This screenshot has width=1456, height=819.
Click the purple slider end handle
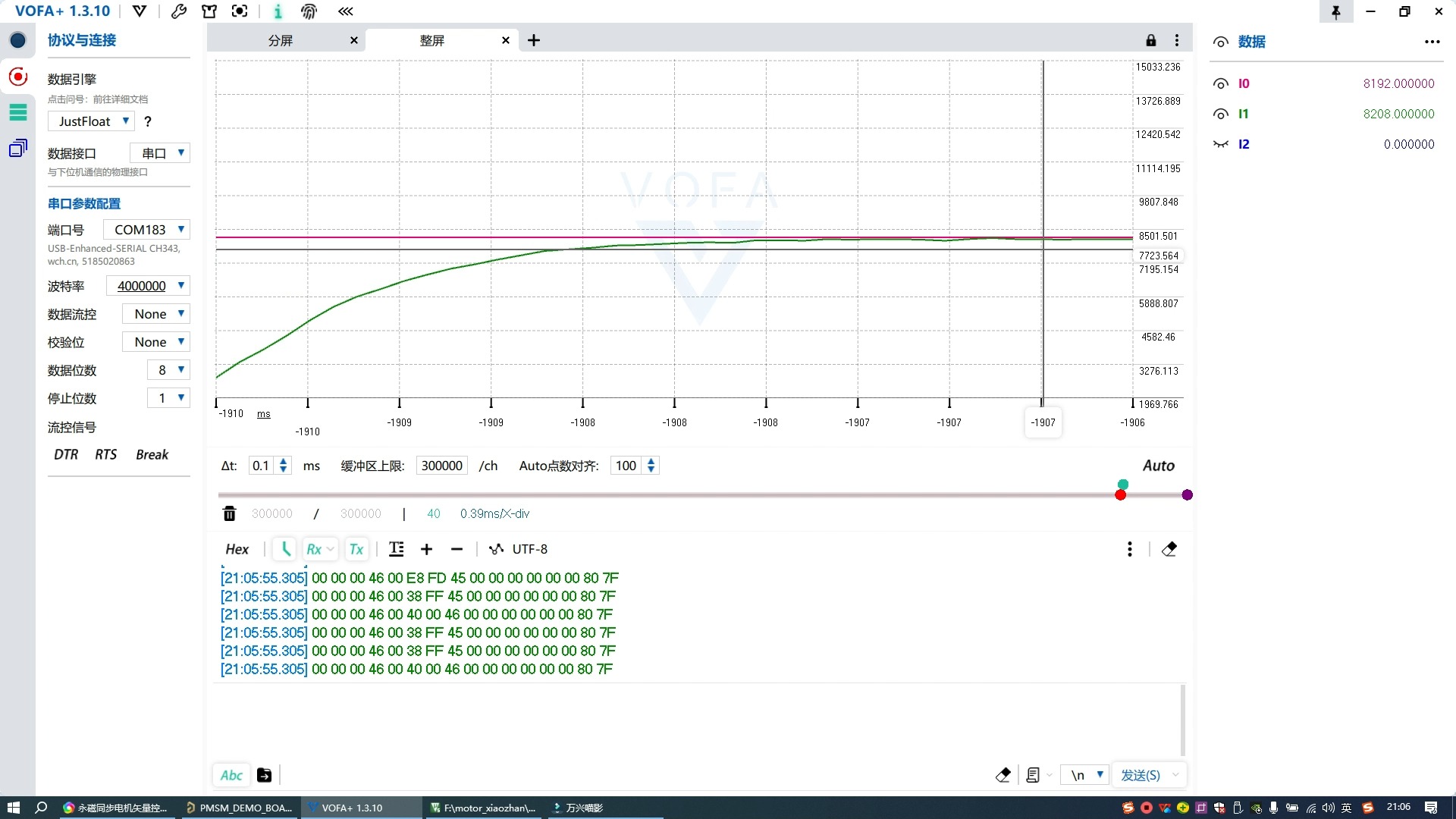[x=1188, y=495]
